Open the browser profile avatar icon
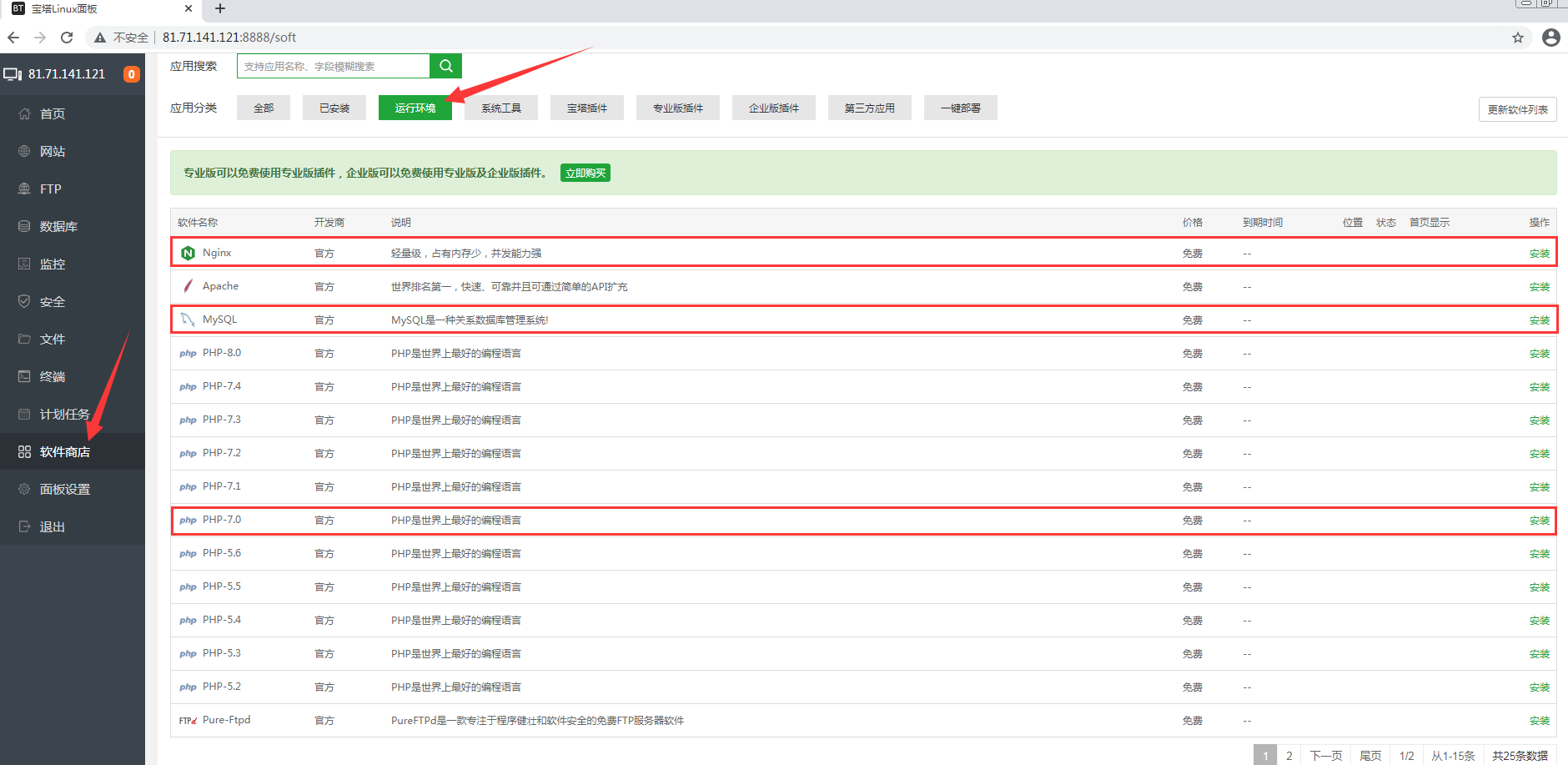 click(x=1551, y=38)
